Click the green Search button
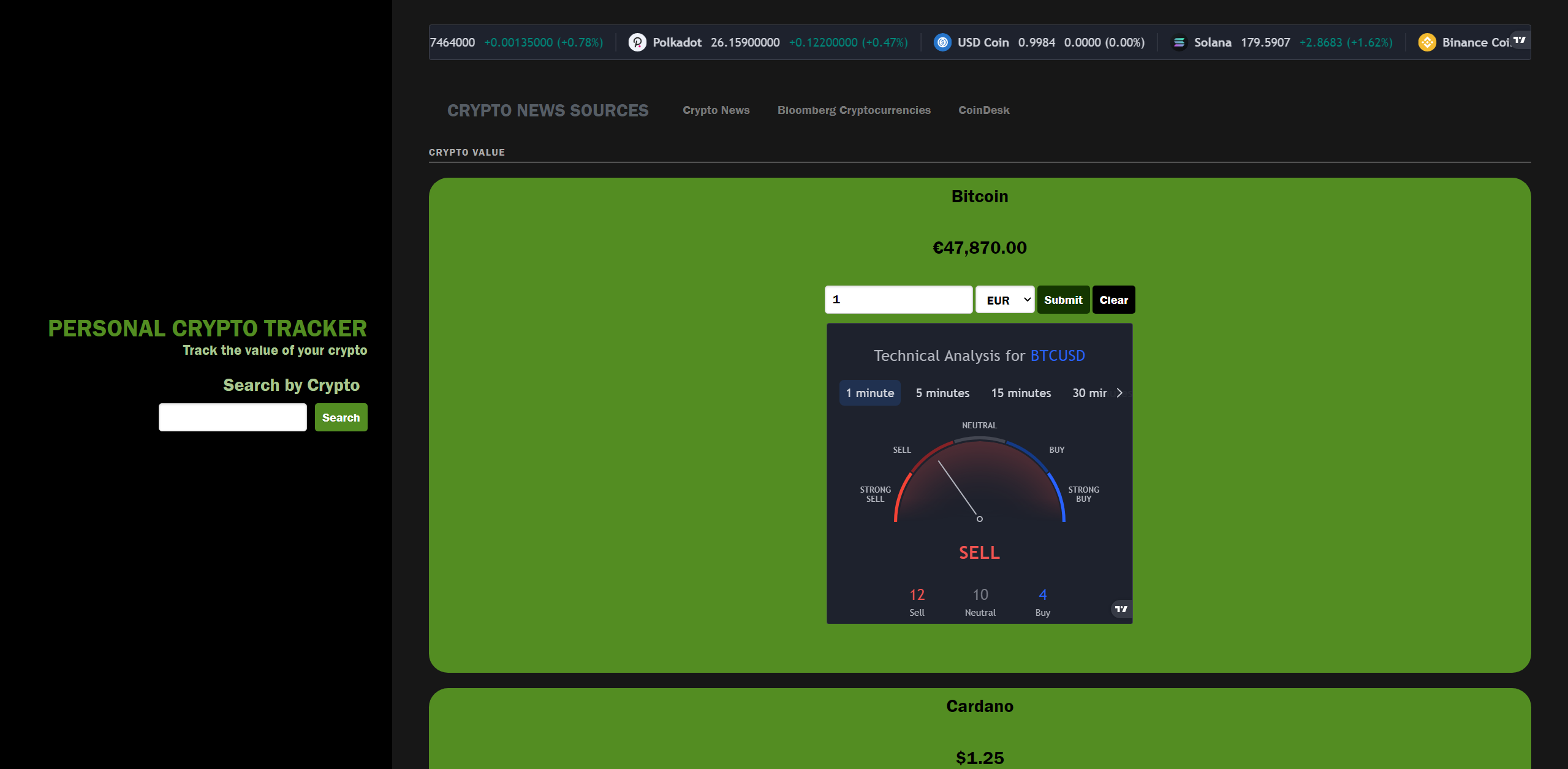Image resolution: width=1568 pixels, height=769 pixels. 341,417
